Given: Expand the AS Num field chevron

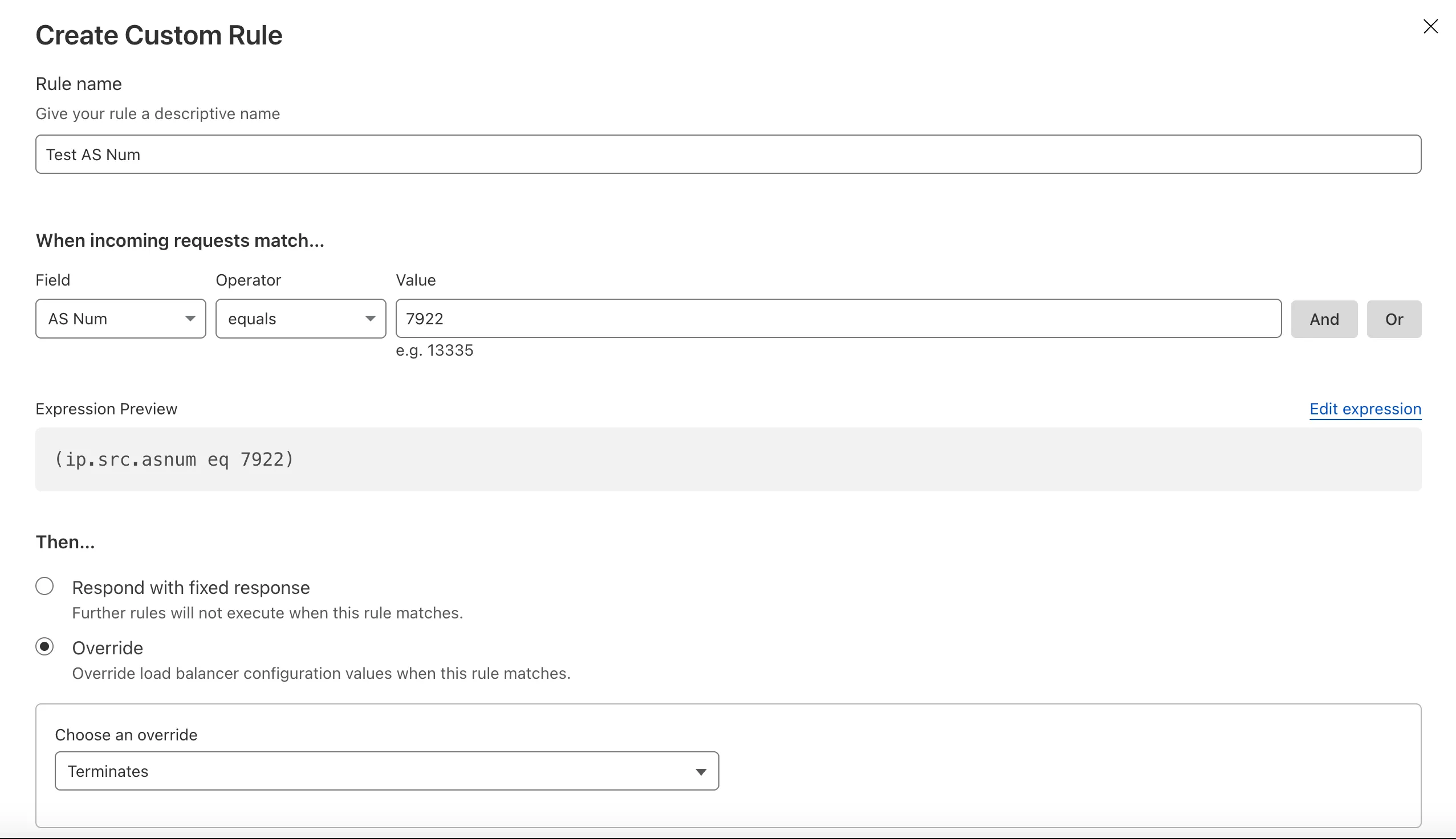Looking at the screenshot, I should [x=192, y=319].
